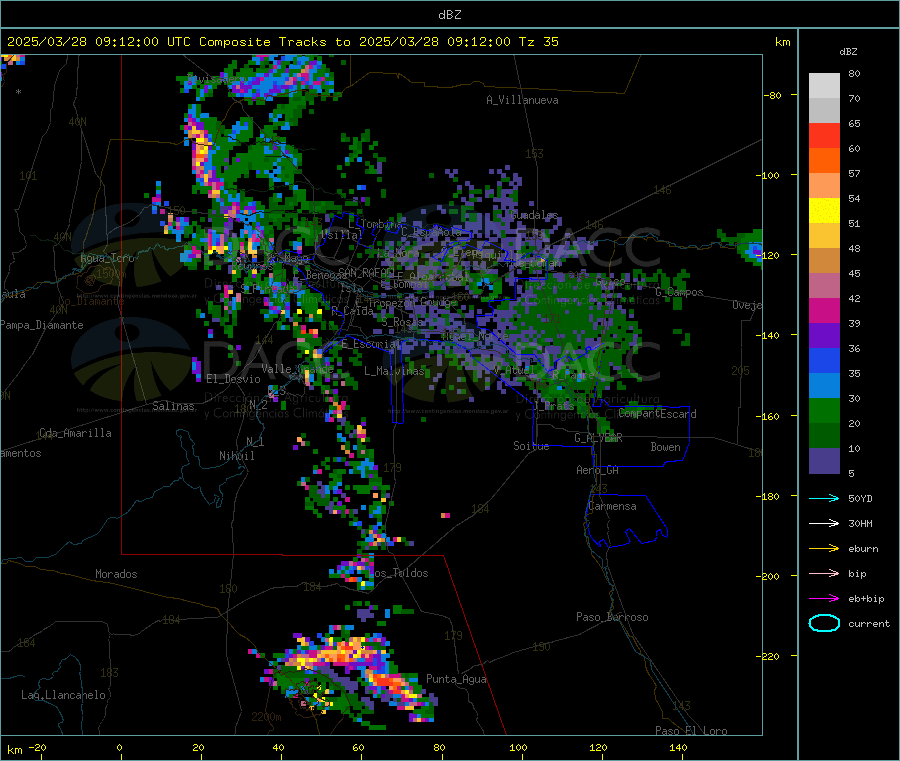This screenshot has width=900, height=761.
Task: Select the dark orange 57-60 dBZ swatch
Action: pos(824,161)
